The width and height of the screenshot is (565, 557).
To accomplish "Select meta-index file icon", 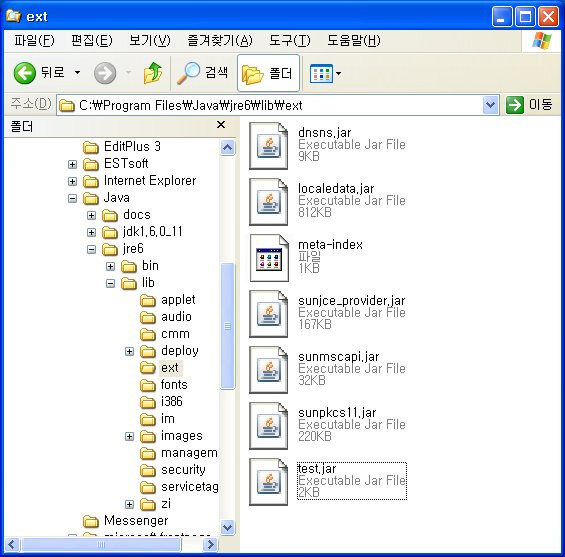I will tap(269, 258).
